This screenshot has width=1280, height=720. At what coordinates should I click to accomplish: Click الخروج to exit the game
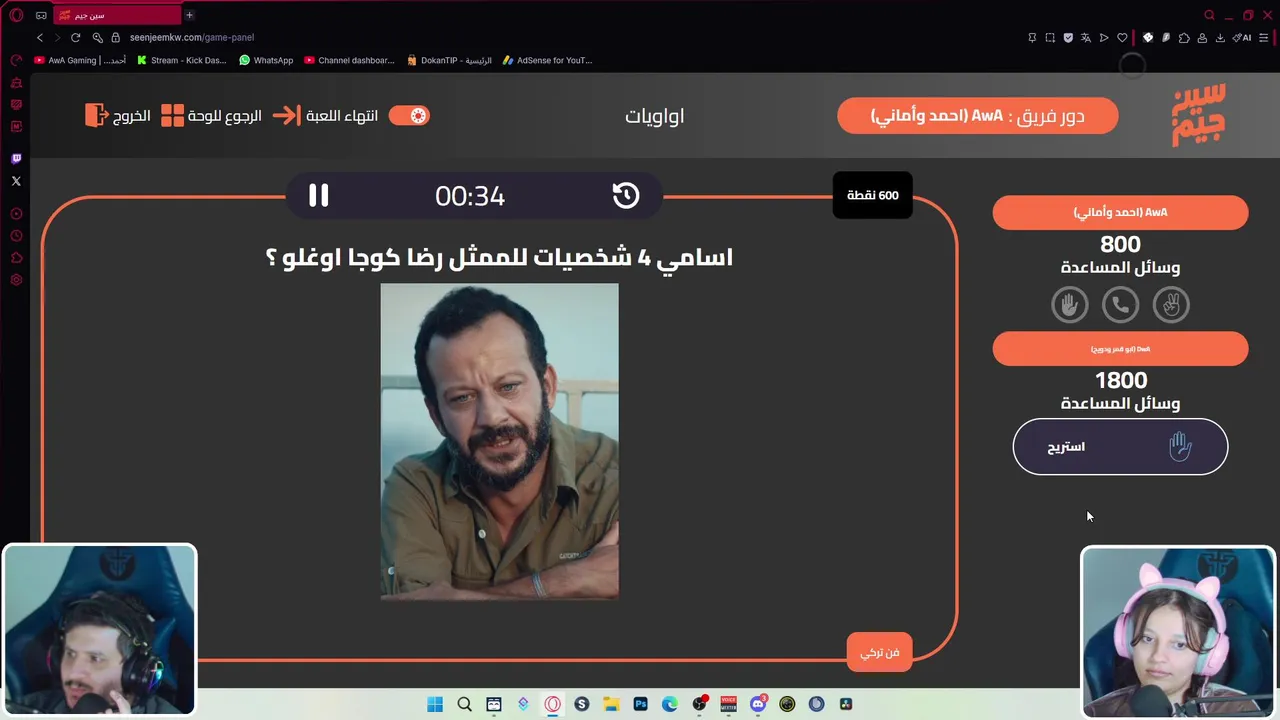pyautogui.click(x=118, y=115)
